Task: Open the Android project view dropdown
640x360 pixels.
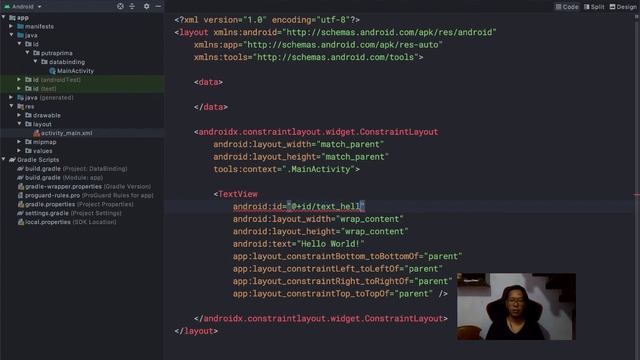Action: click(23, 7)
